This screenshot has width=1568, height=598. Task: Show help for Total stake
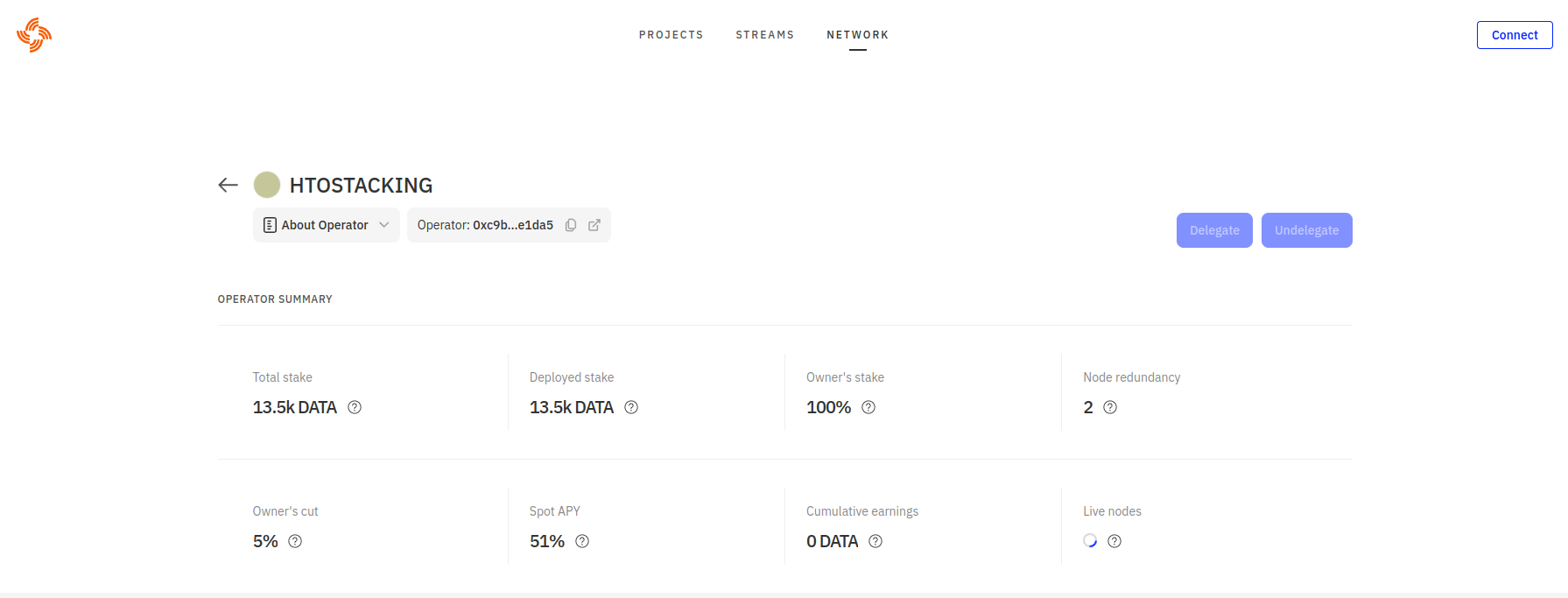(x=355, y=407)
